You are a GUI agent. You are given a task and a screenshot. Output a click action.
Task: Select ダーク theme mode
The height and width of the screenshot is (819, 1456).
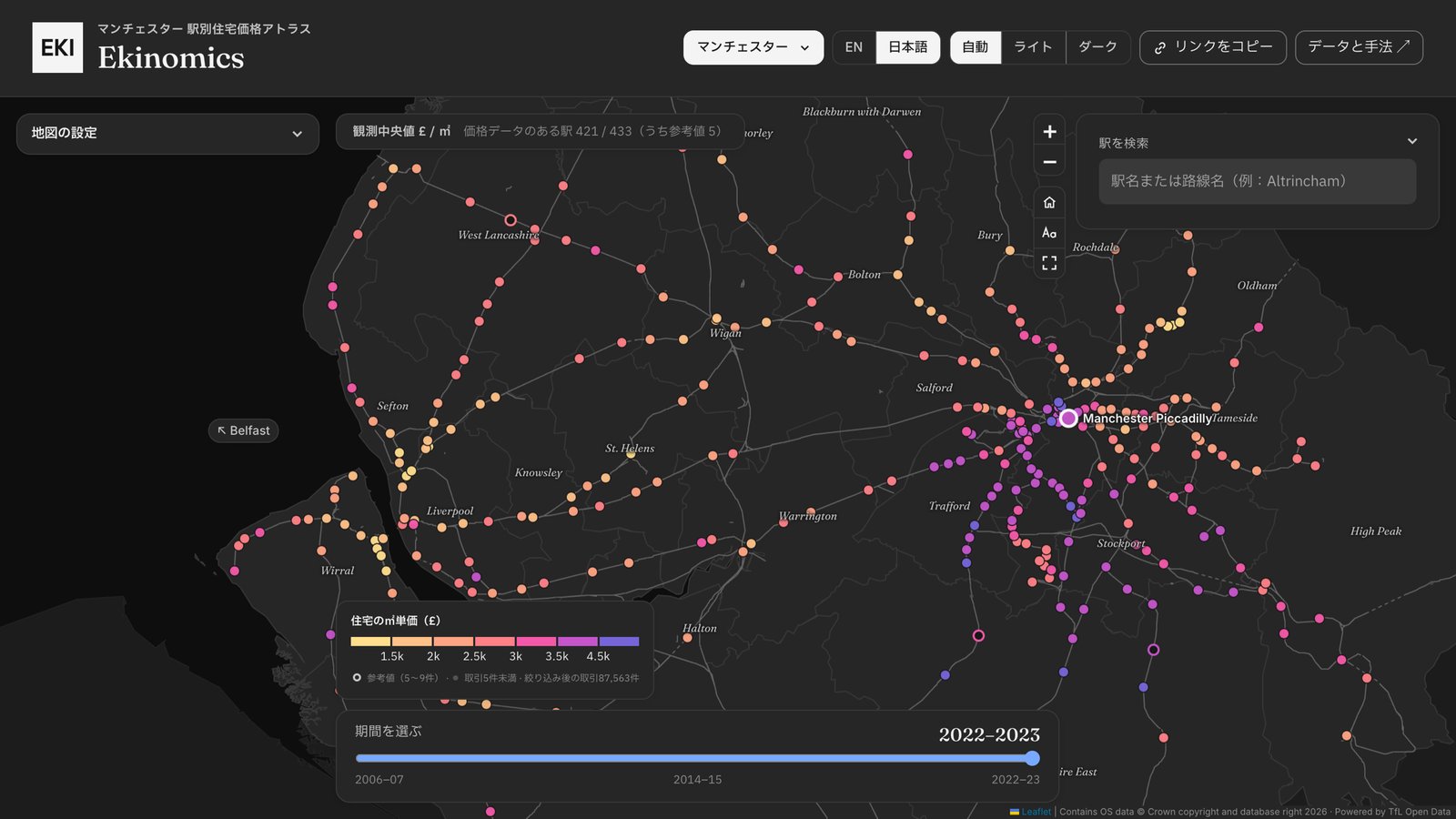coord(1097,47)
